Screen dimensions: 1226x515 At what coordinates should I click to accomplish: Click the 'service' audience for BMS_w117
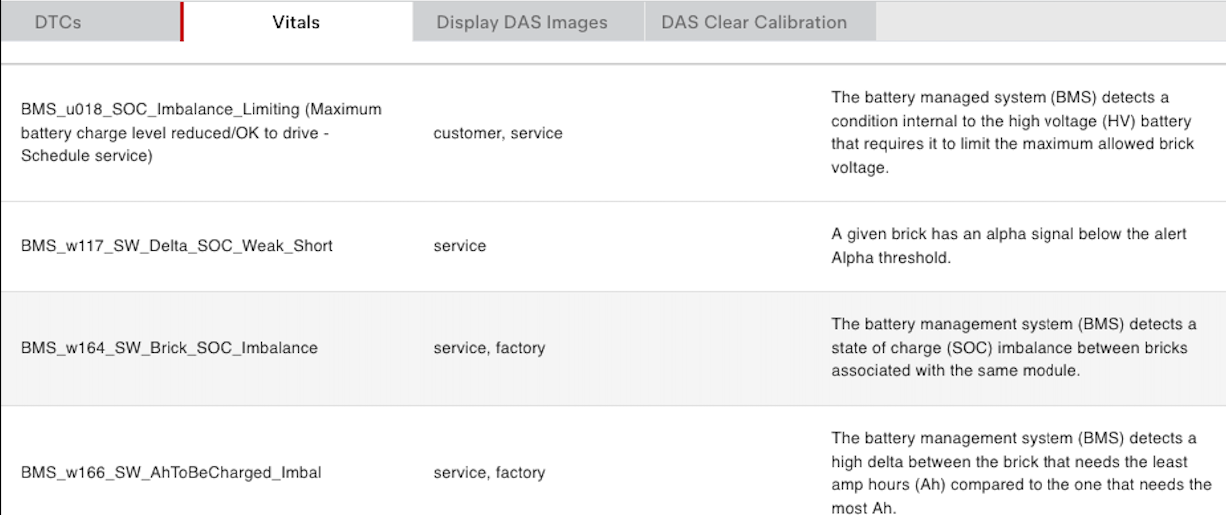coord(459,246)
